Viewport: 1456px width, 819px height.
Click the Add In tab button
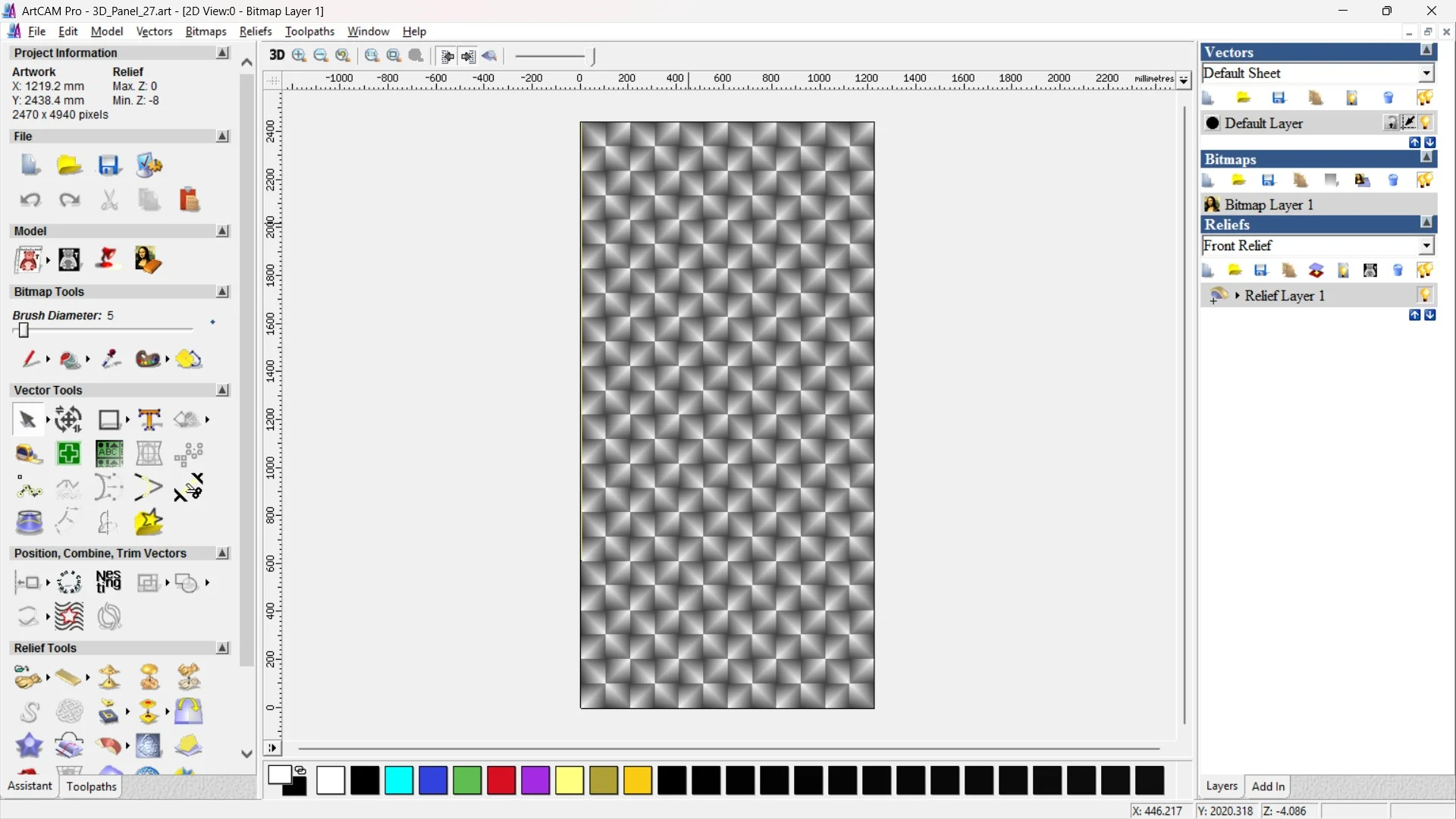point(1268,786)
